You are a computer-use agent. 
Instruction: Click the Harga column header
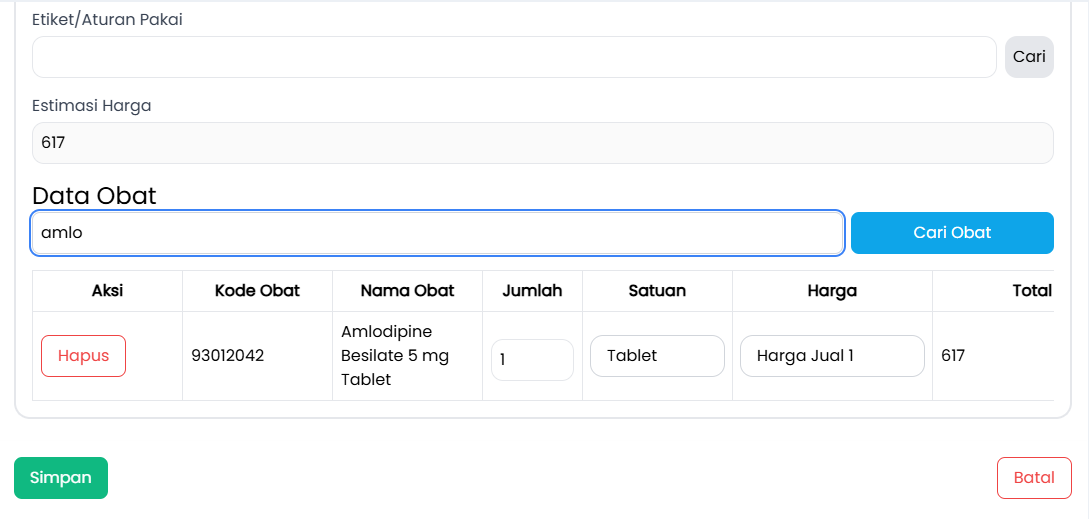(832, 291)
